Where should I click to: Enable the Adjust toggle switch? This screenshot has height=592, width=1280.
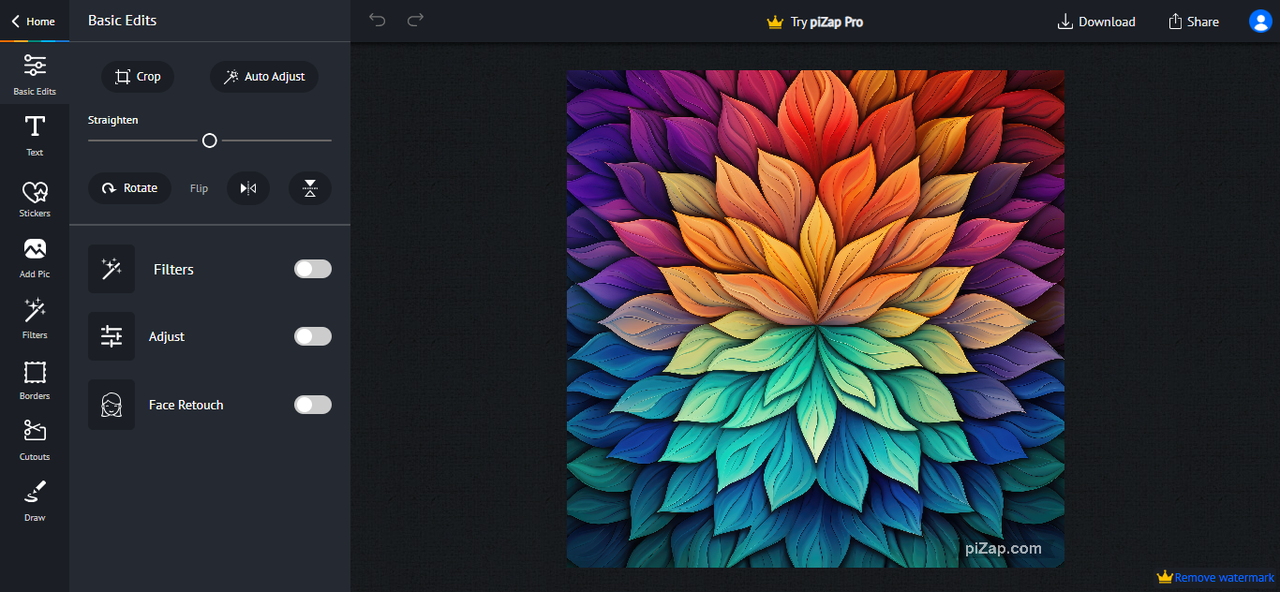pyautogui.click(x=312, y=337)
